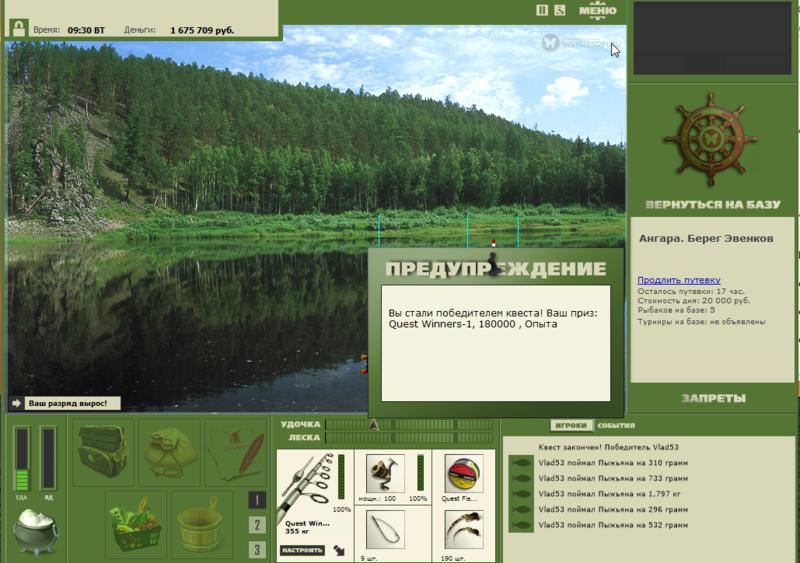800x563 pixels.
Task: Switch to rod slot number 3
Action: pyautogui.click(x=257, y=549)
